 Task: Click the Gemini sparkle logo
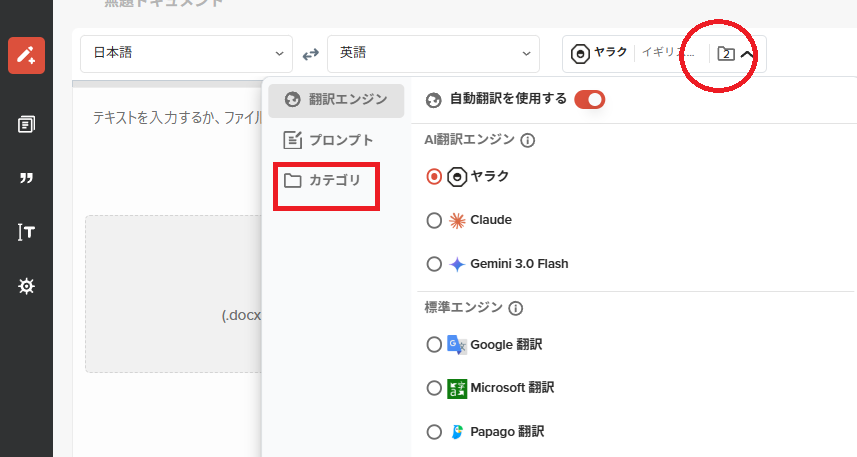(x=457, y=264)
